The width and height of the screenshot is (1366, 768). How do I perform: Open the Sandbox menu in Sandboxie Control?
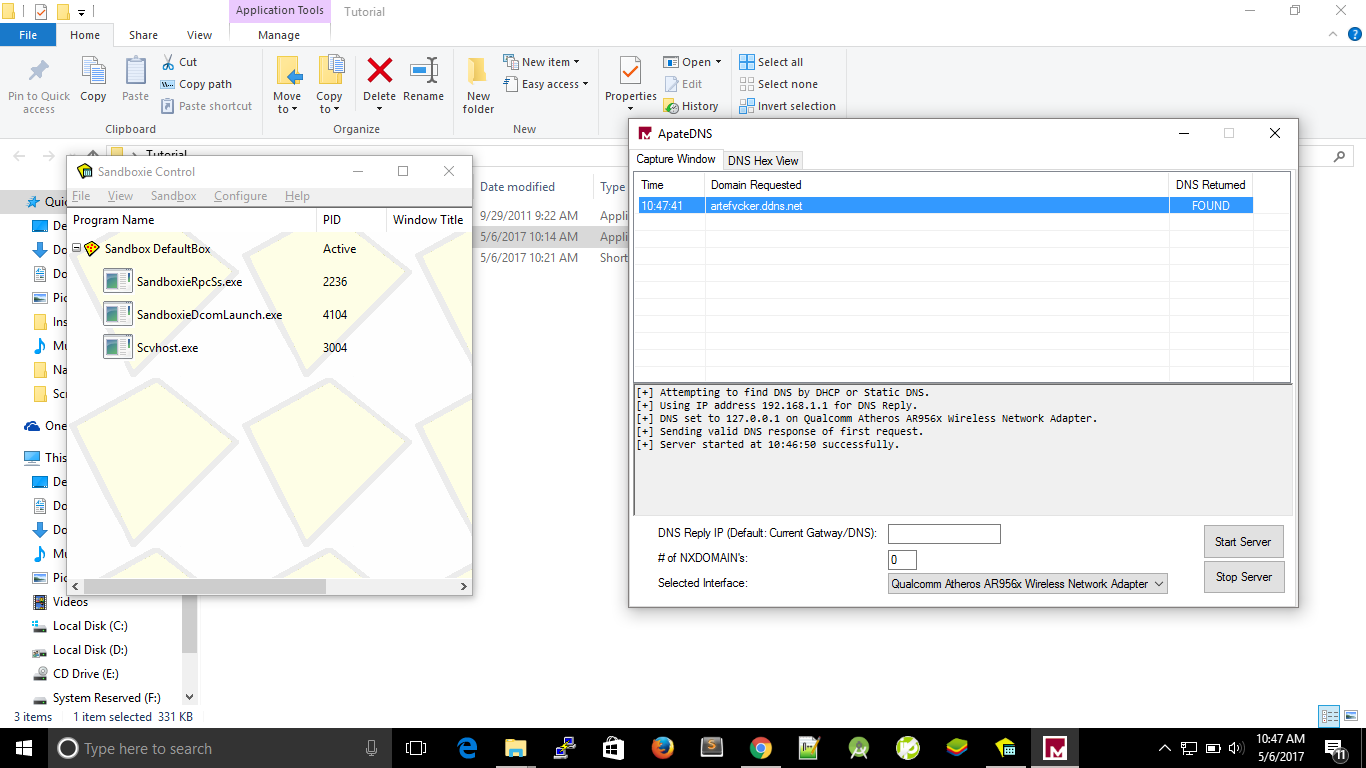pos(173,196)
